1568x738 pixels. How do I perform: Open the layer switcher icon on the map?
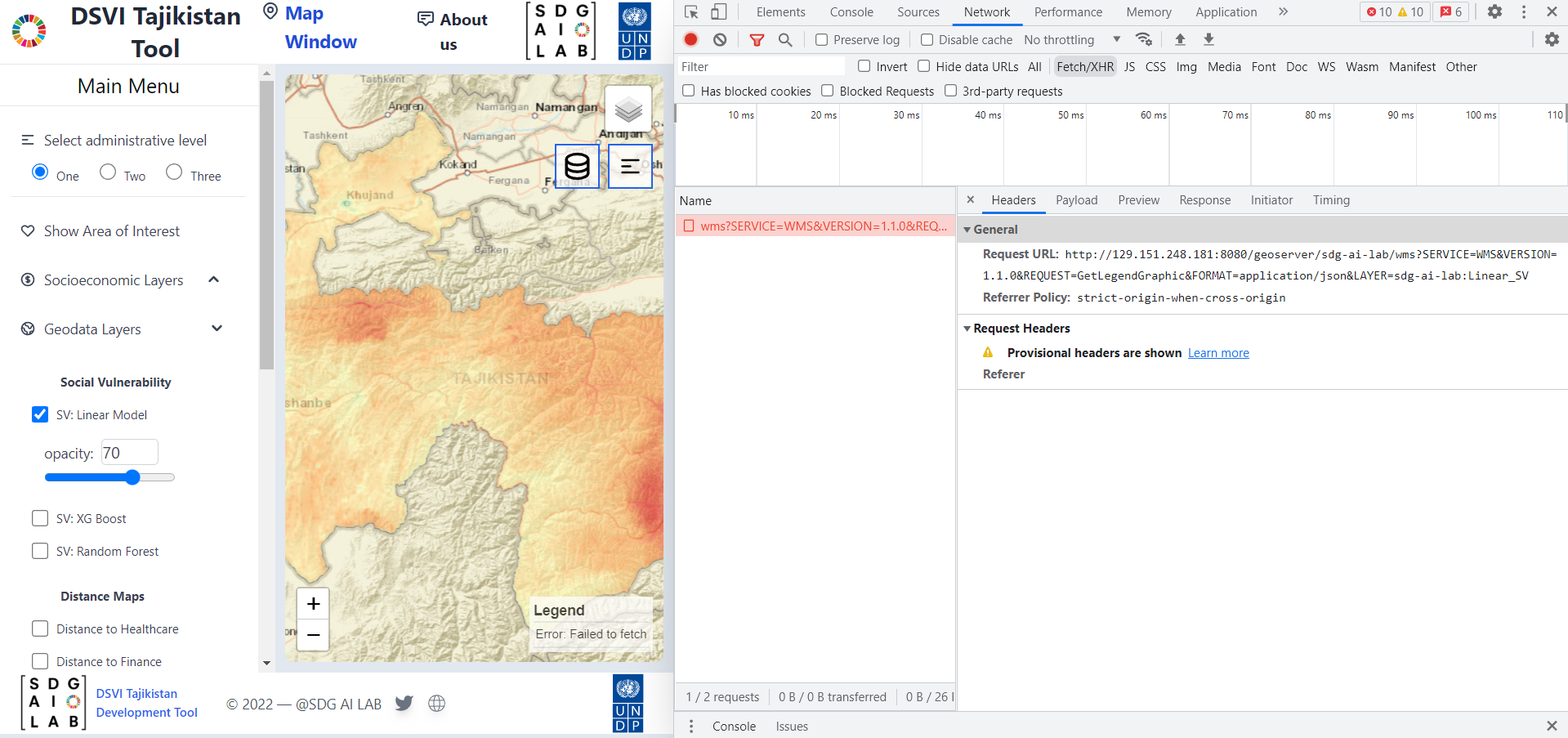pos(627,109)
